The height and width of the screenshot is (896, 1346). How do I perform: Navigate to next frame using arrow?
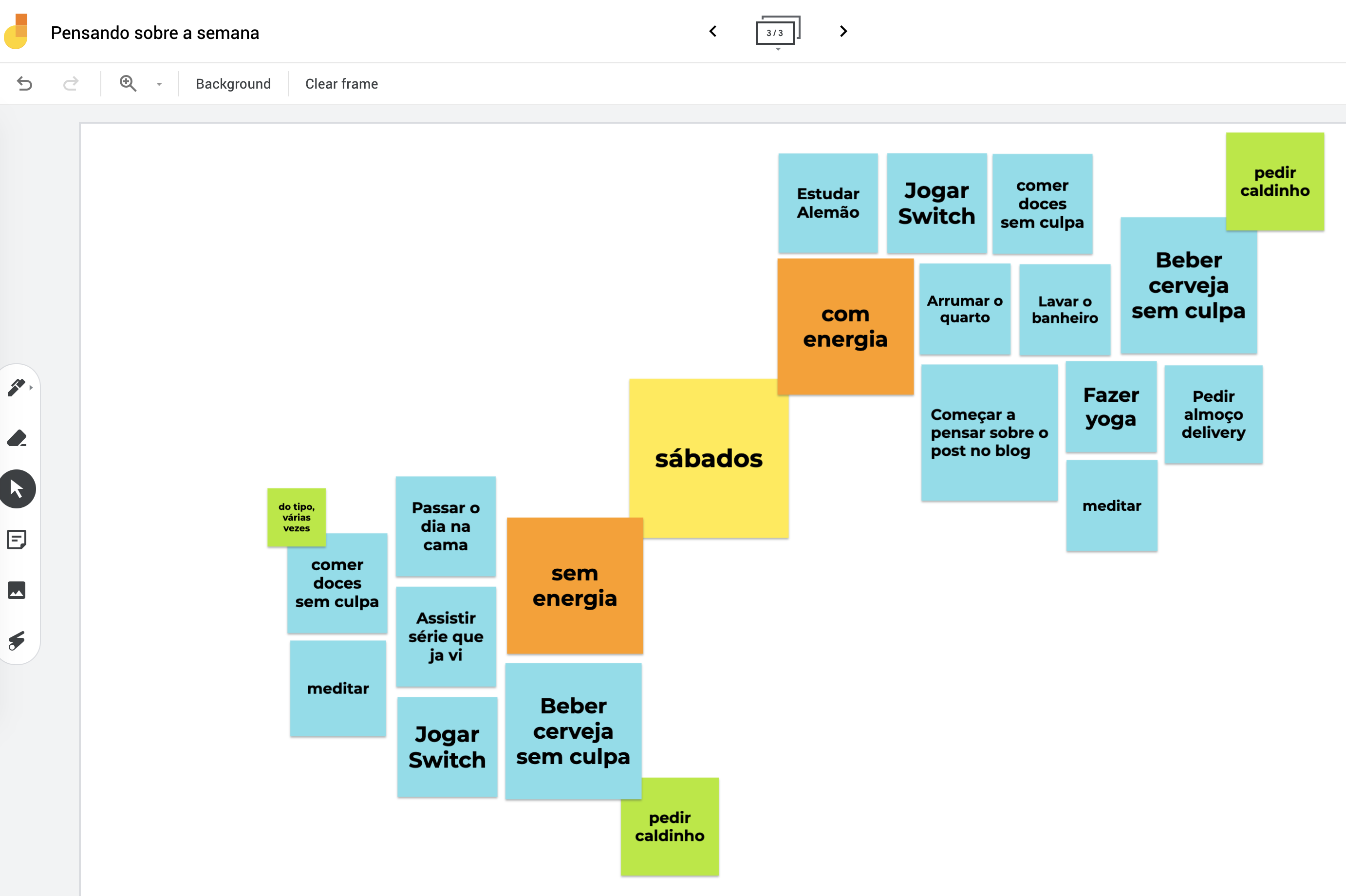pyautogui.click(x=843, y=31)
